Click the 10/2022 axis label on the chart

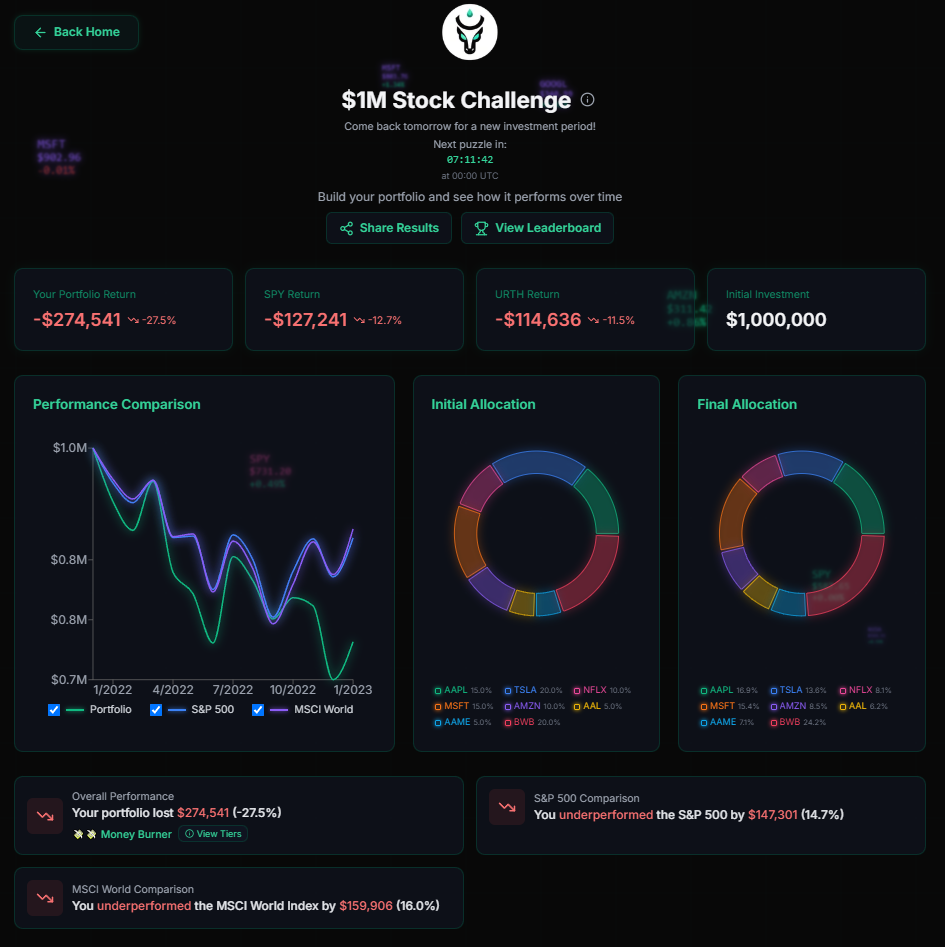pyautogui.click(x=293, y=690)
